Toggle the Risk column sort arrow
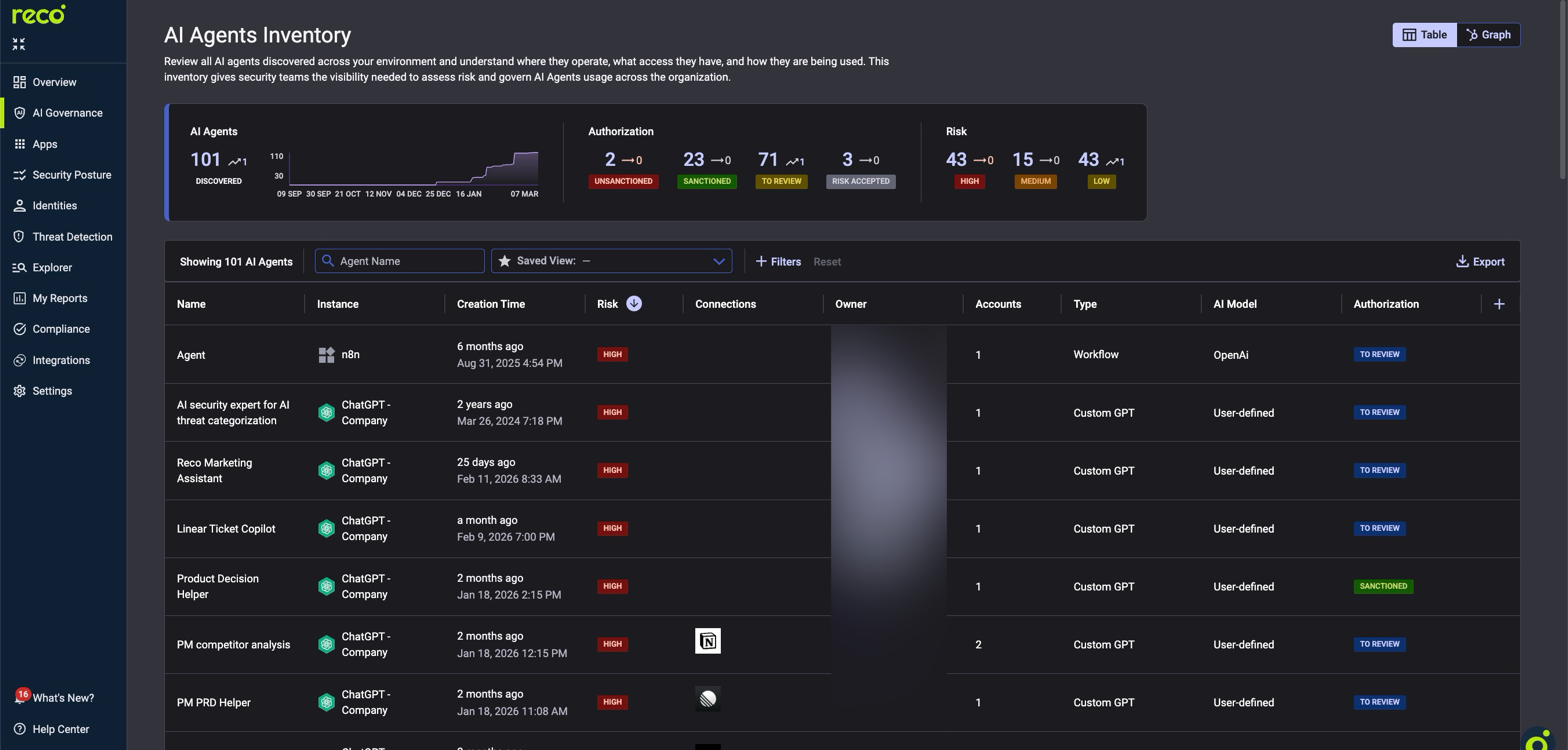1568x750 pixels. pyautogui.click(x=634, y=303)
